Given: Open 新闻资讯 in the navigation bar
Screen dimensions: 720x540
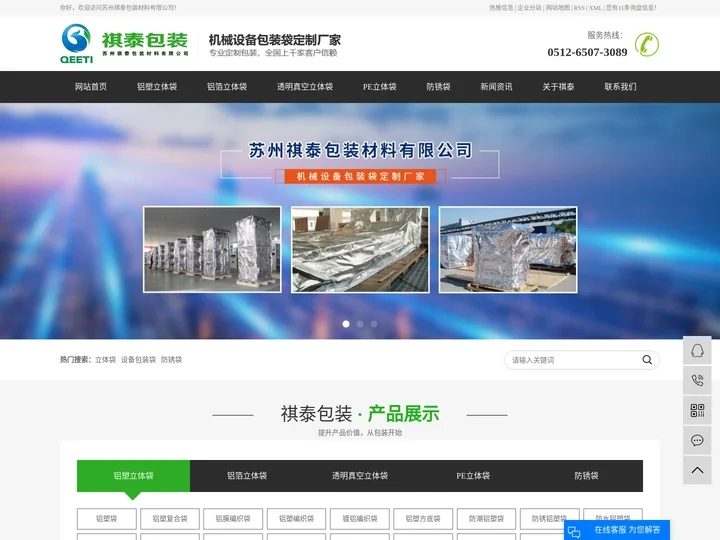Looking at the screenshot, I should pyautogui.click(x=496, y=87).
